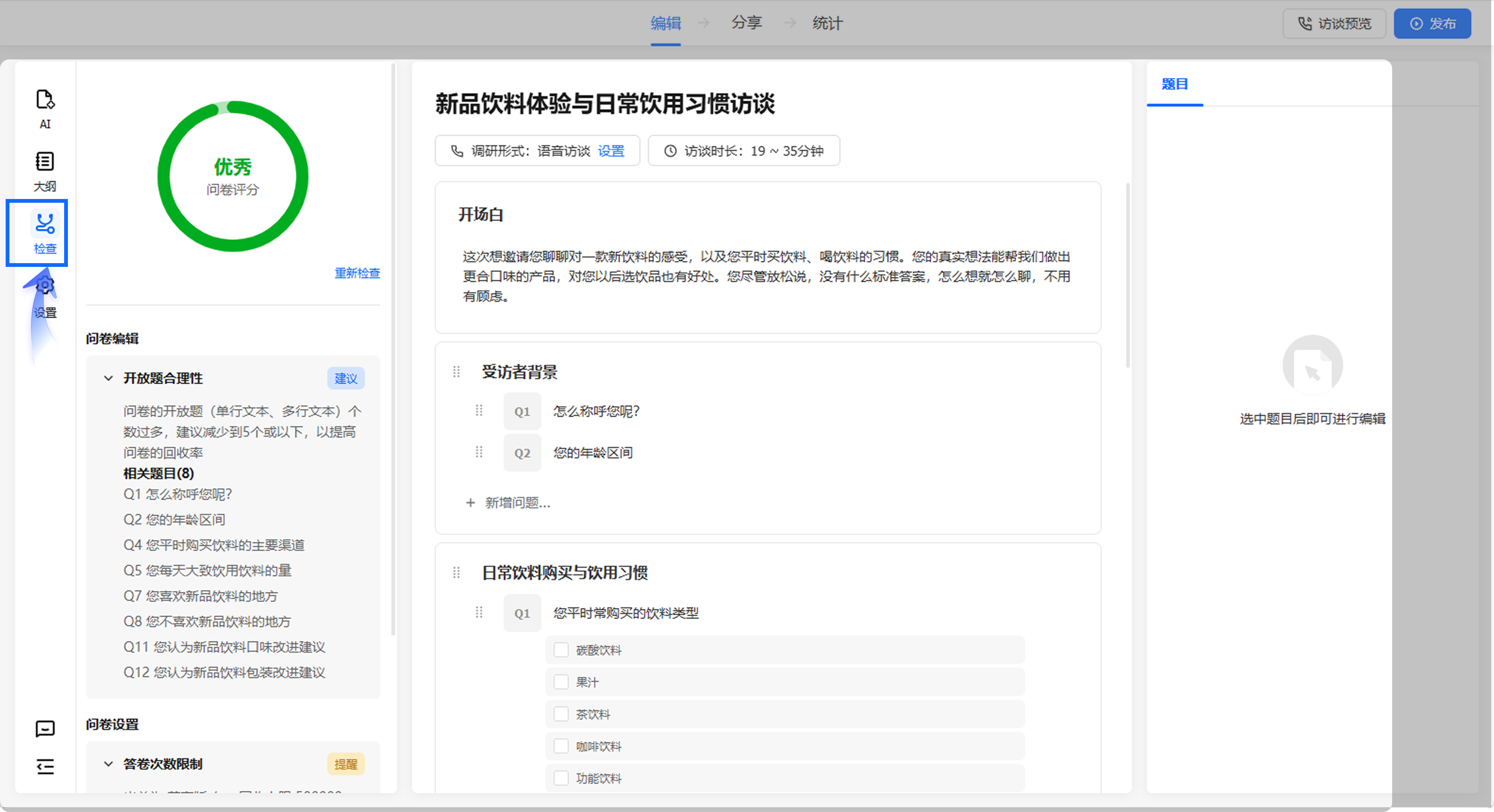The width and height of the screenshot is (1494, 812).
Task: Check the 茶饮料 checkbox
Action: coord(561,714)
